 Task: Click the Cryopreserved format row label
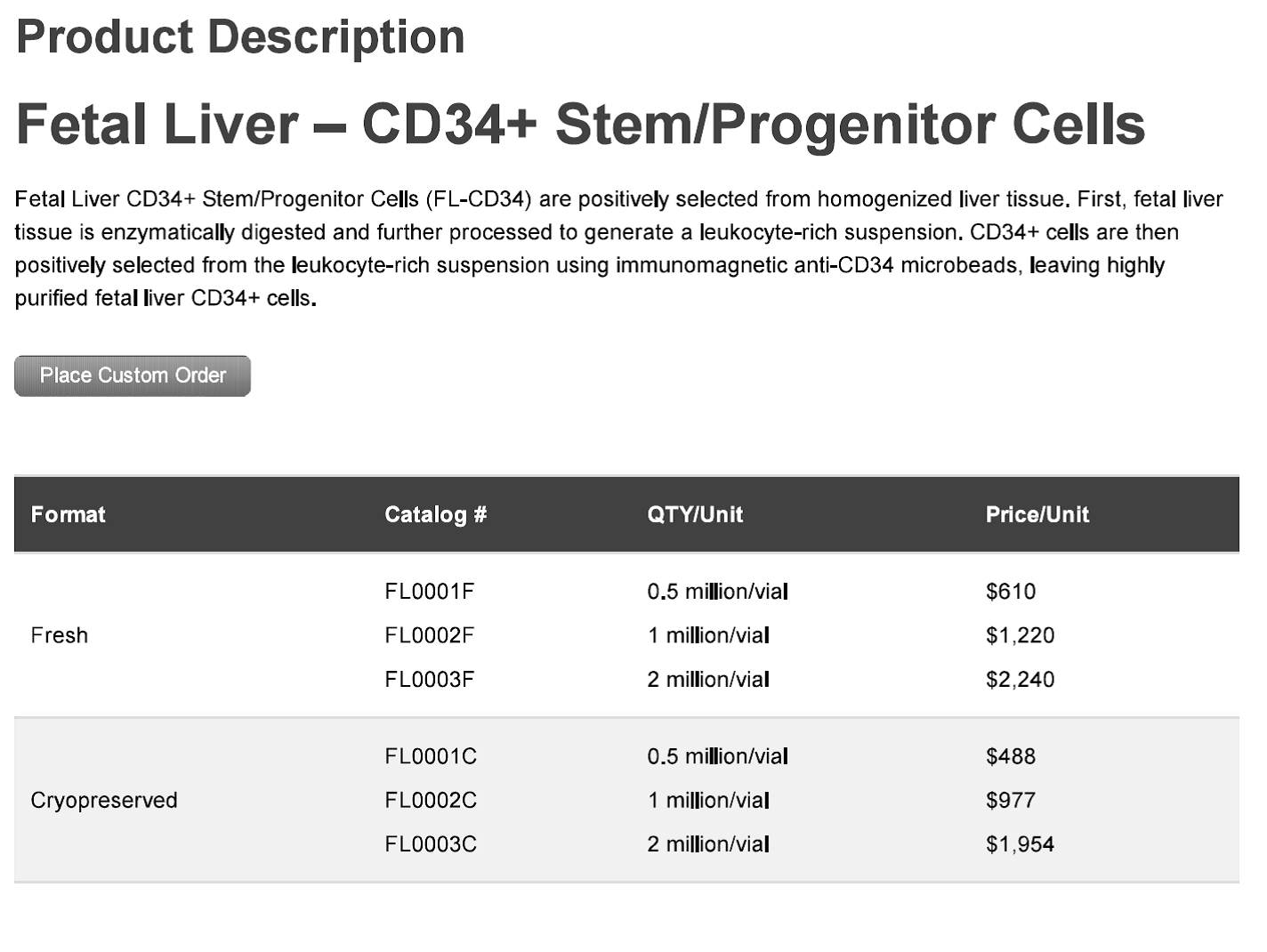[x=104, y=801]
